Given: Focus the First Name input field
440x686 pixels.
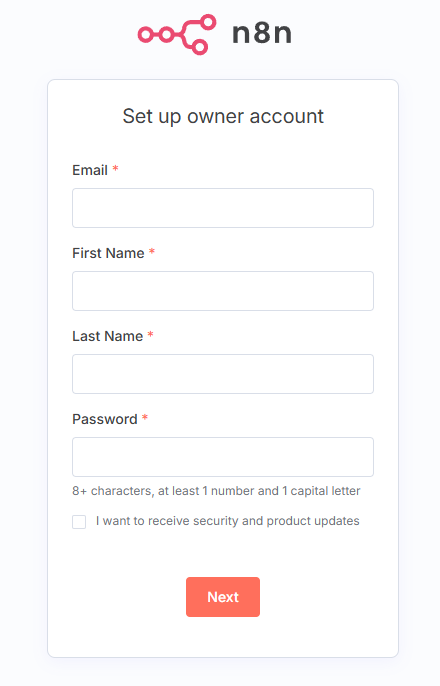Looking at the screenshot, I should click(x=223, y=291).
